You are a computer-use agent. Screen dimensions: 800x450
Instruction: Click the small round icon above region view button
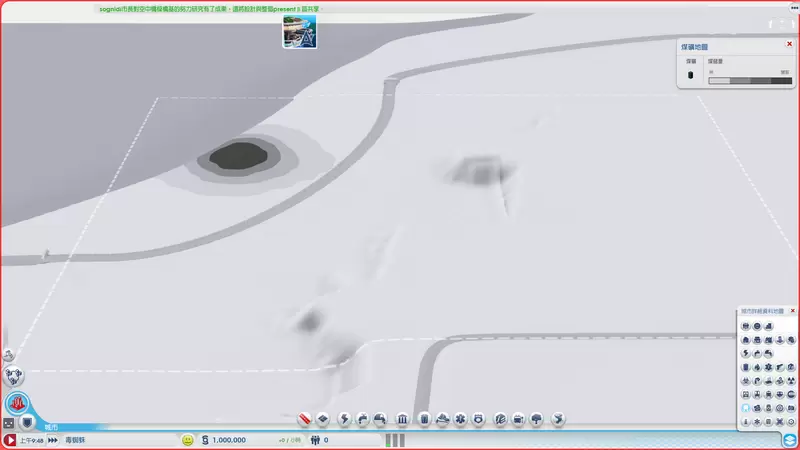[x=8, y=354]
